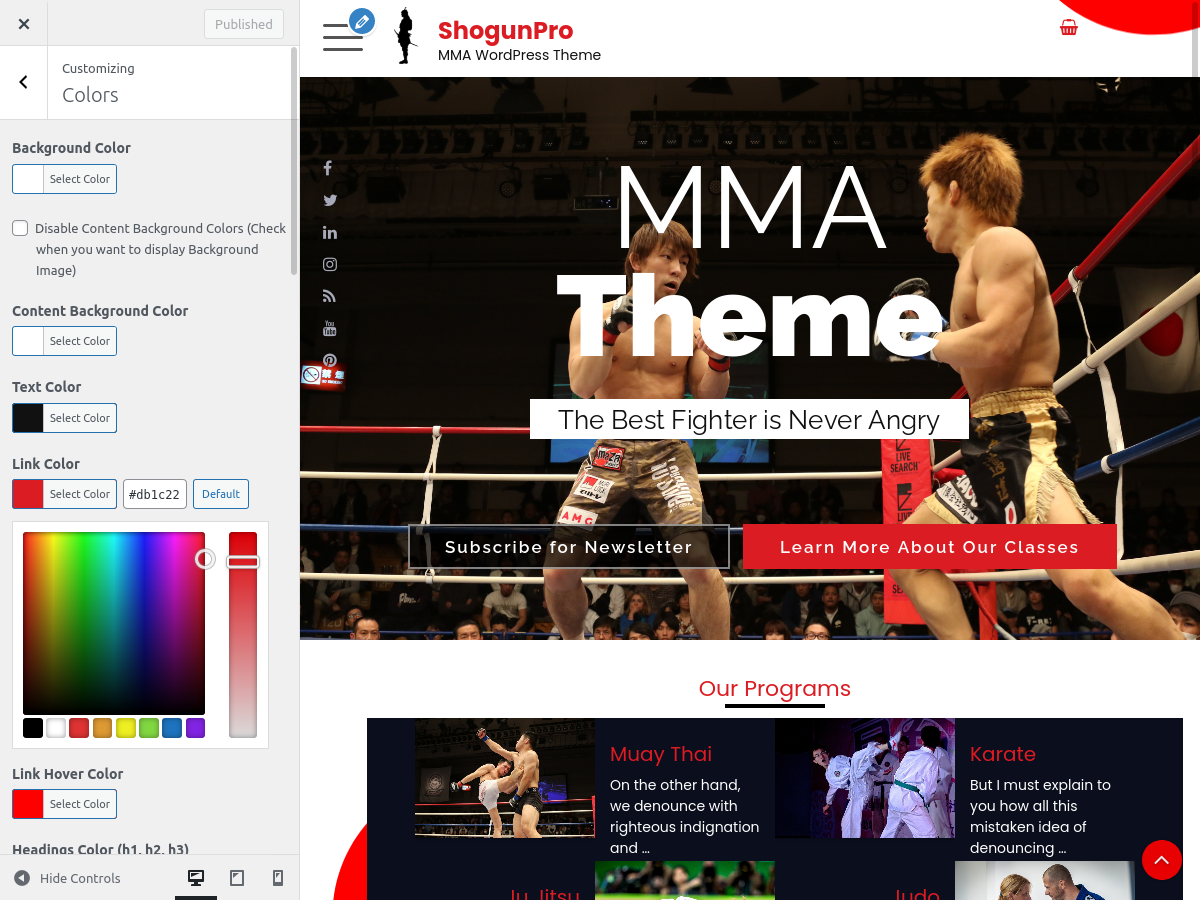The image size is (1200, 900).
Task: Enable Disable Content Background Colors checkbox
Action: [x=20, y=228]
